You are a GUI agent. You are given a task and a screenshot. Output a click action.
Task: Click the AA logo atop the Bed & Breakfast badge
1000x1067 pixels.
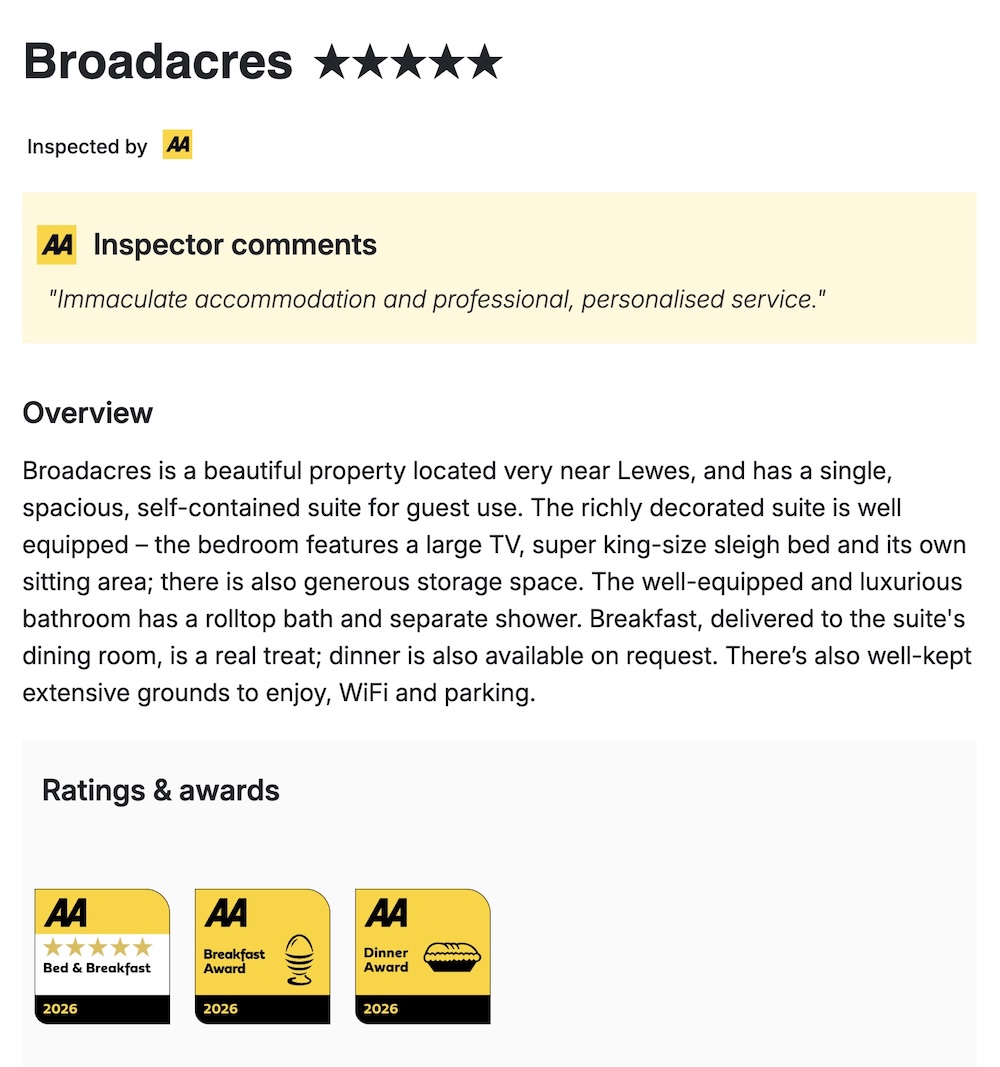pyautogui.click(x=66, y=912)
